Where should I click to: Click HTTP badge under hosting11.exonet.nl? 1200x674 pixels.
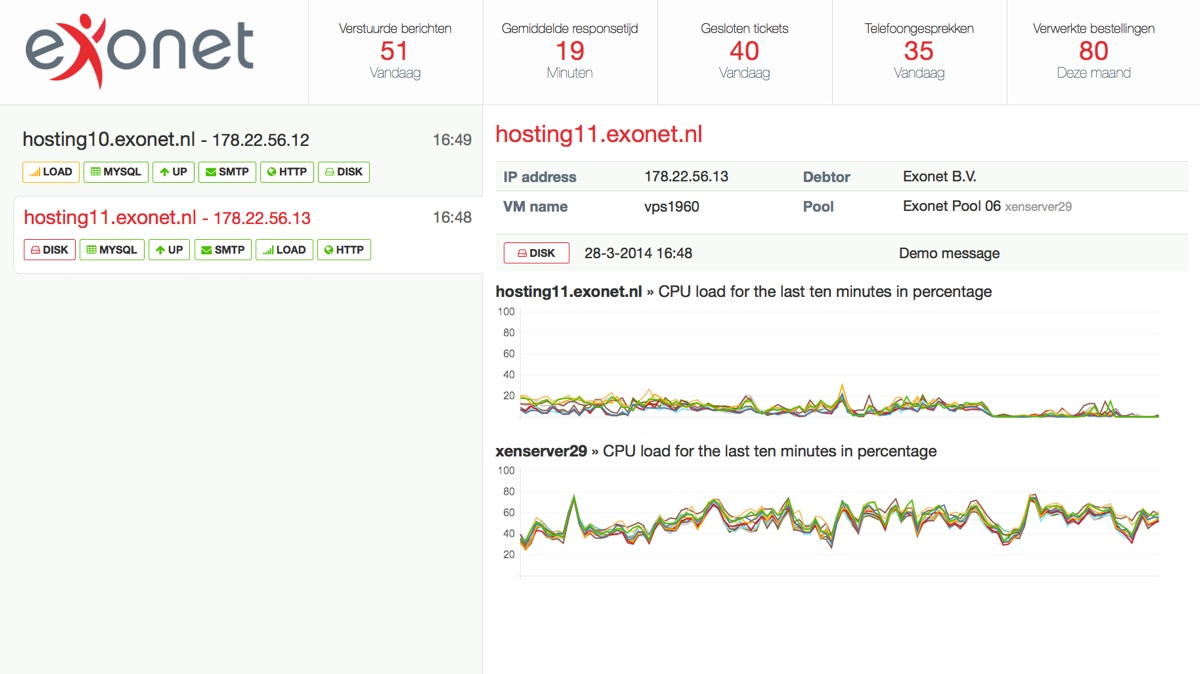click(x=344, y=250)
